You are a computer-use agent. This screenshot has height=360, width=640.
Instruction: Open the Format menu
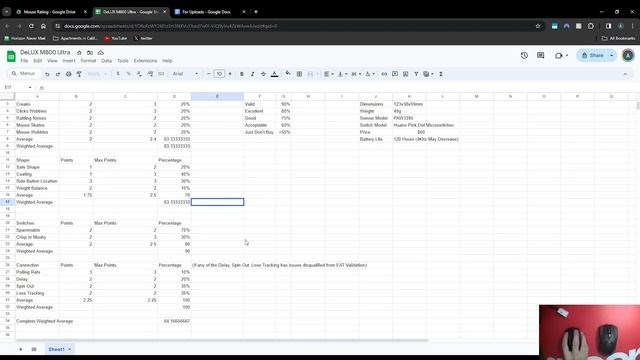coord(88,61)
